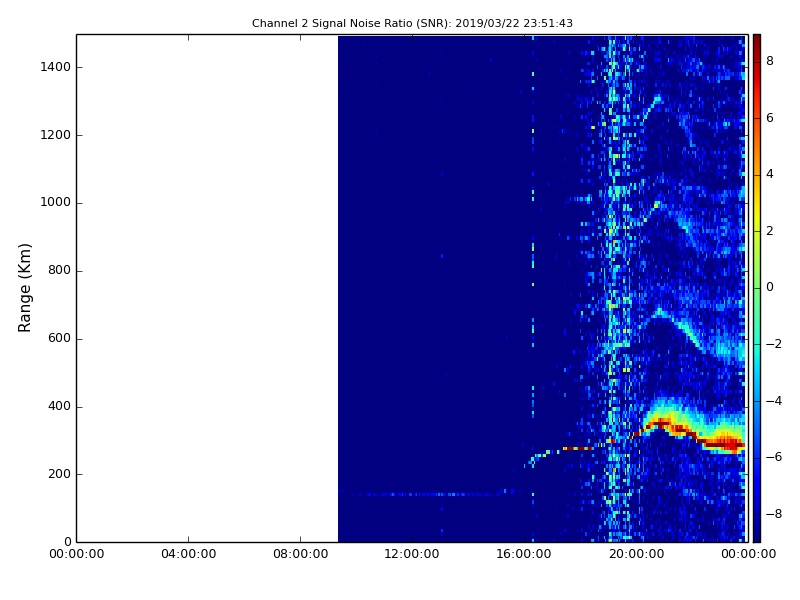800x600 pixels.
Task: Click the plot title showing Channel 2 SNR
Action: (412, 23)
